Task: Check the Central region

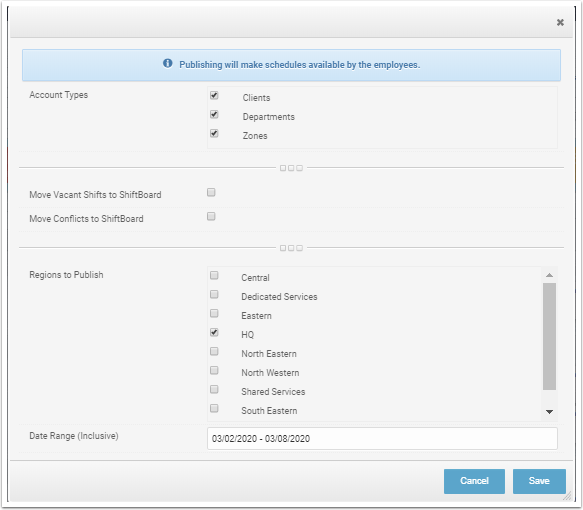Action: coord(214,275)
